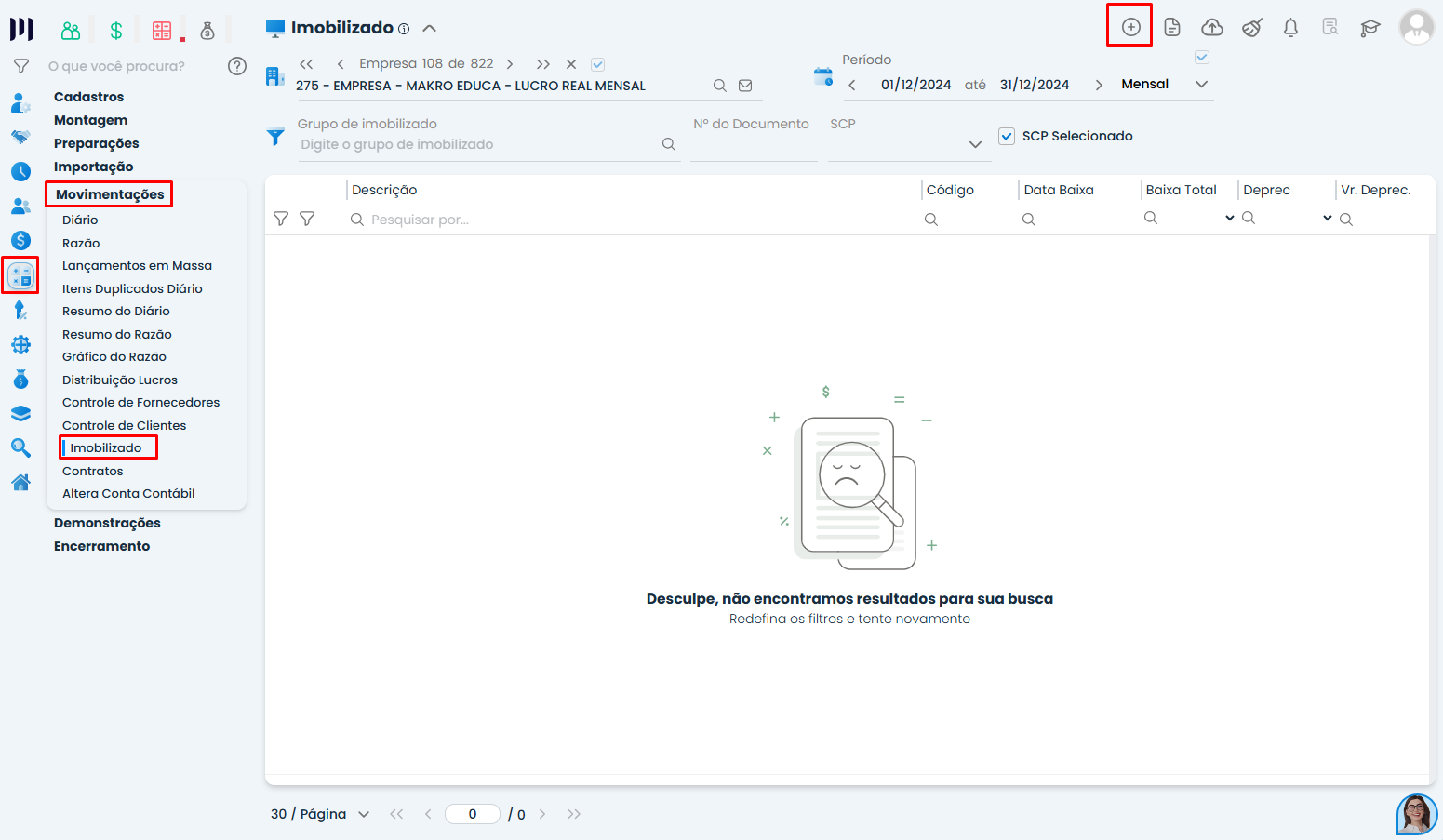Click the red calculator grid icon
This screenshot has height=840, width=1443.
[162, 31]
